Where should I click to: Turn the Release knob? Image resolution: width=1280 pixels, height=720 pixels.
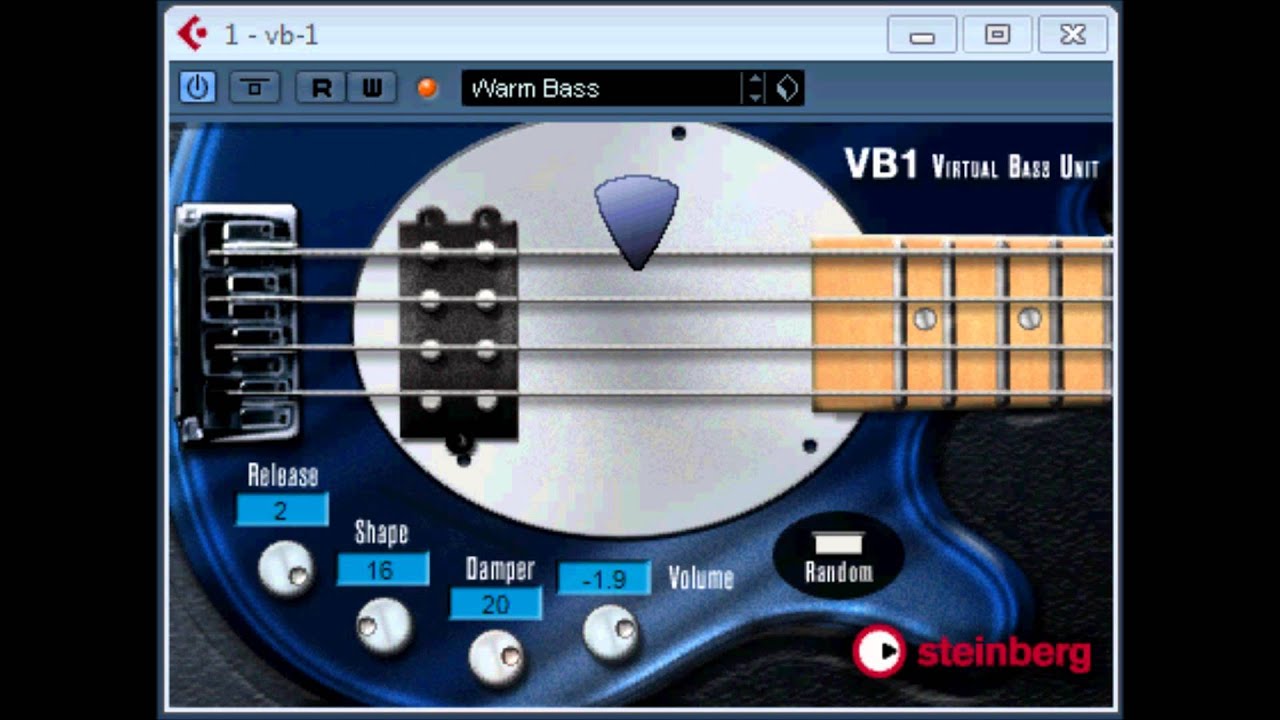click(286, 569)
